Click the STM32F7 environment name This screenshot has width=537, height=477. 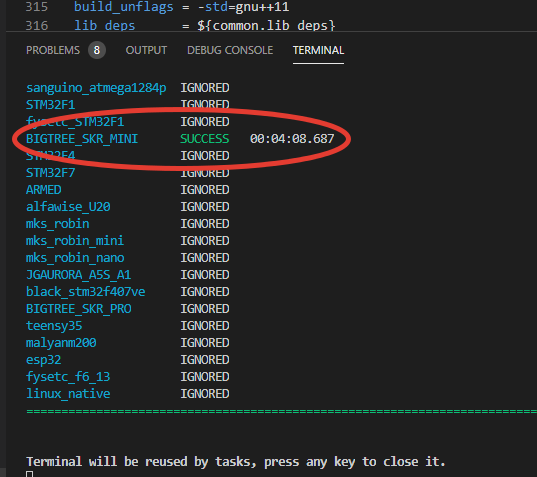[x=50, y=173]
